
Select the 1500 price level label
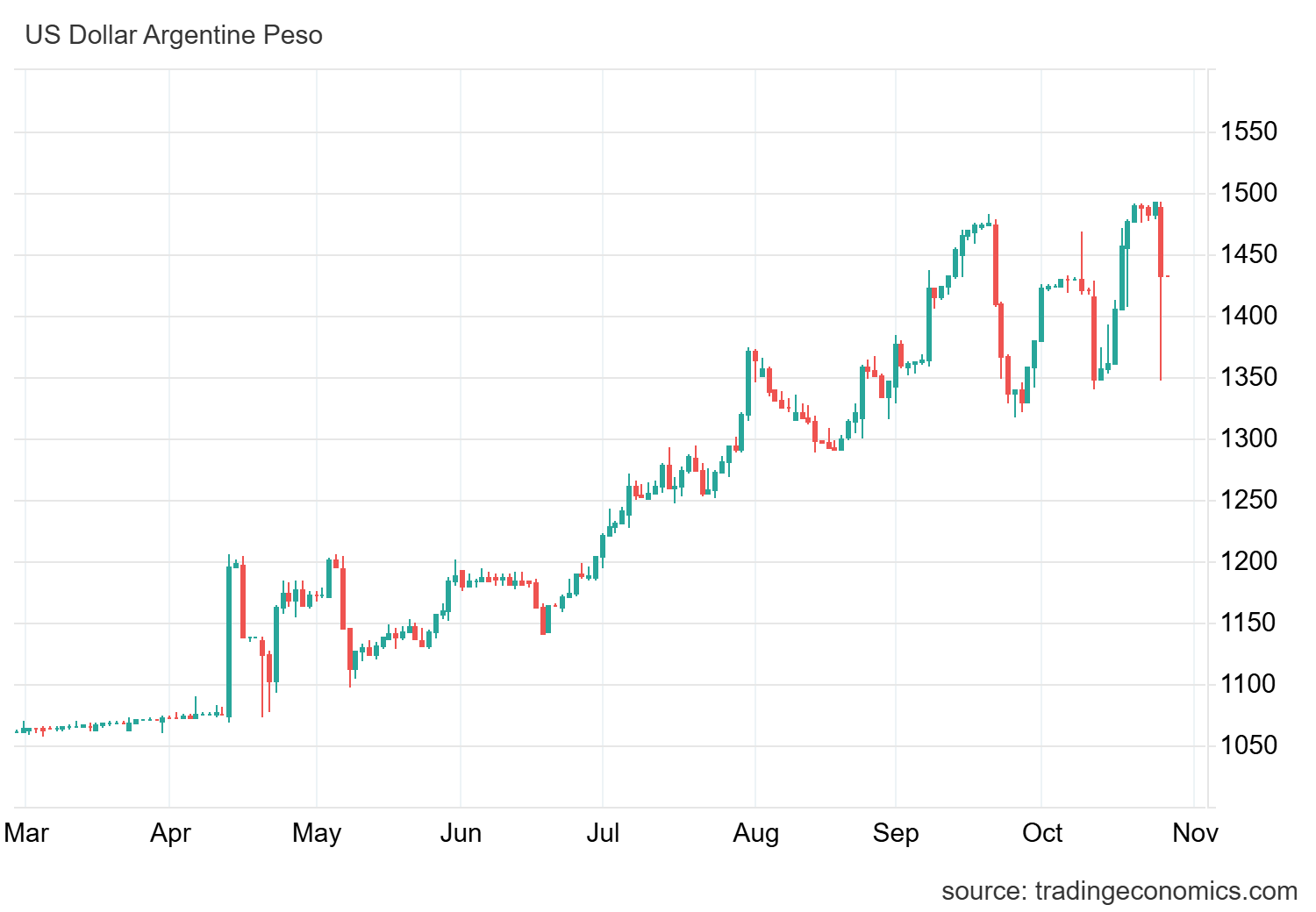(1249, 194)
